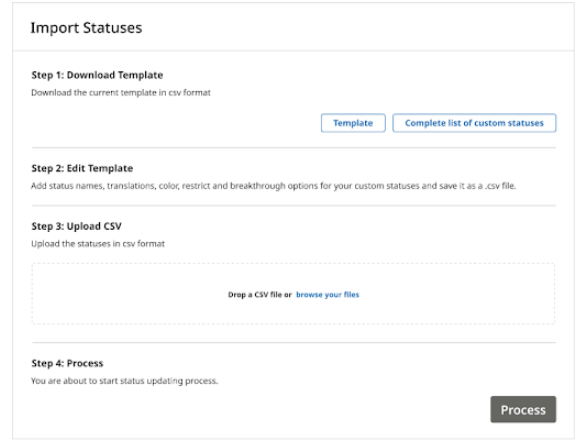Viewport: 580px width, 441px height.
Task: Click 'Upload the statuses in csv format' text
Action: coord(98,244)
